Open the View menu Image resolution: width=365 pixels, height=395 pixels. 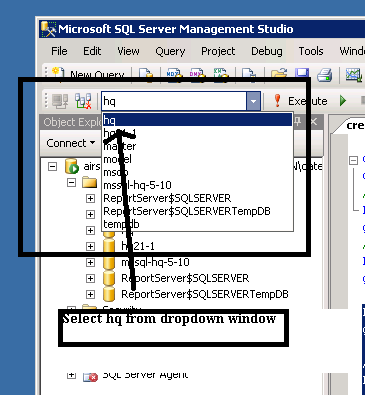coord(128,51)
